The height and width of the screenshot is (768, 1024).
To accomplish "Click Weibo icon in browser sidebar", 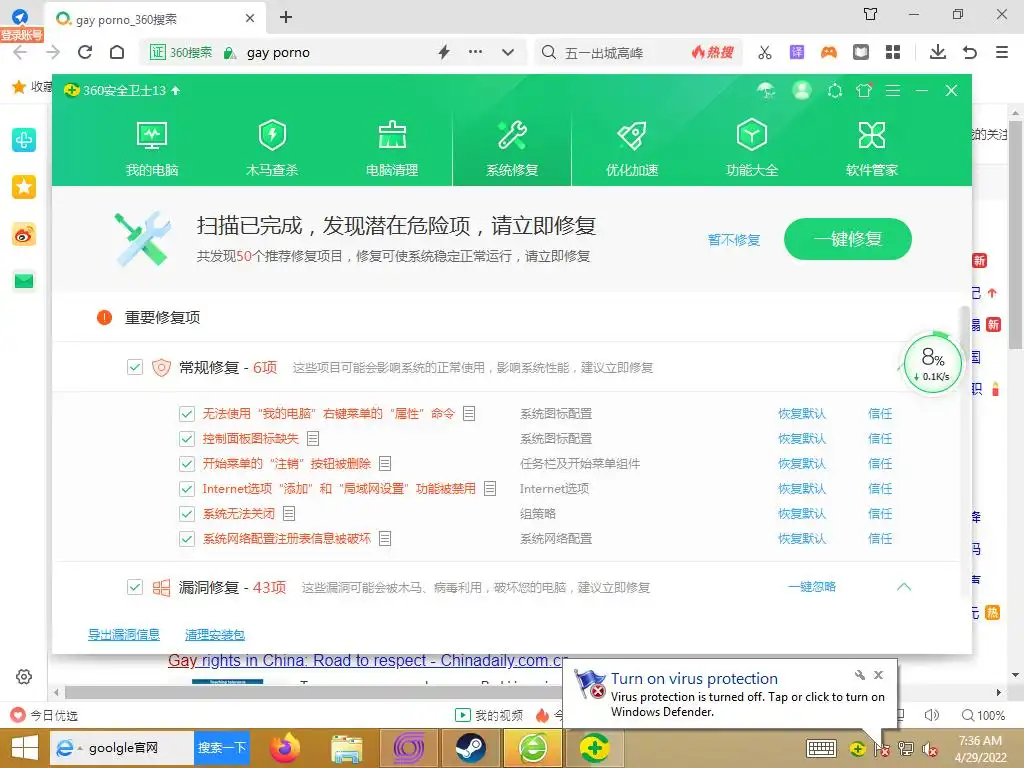I will coord(24,234).
